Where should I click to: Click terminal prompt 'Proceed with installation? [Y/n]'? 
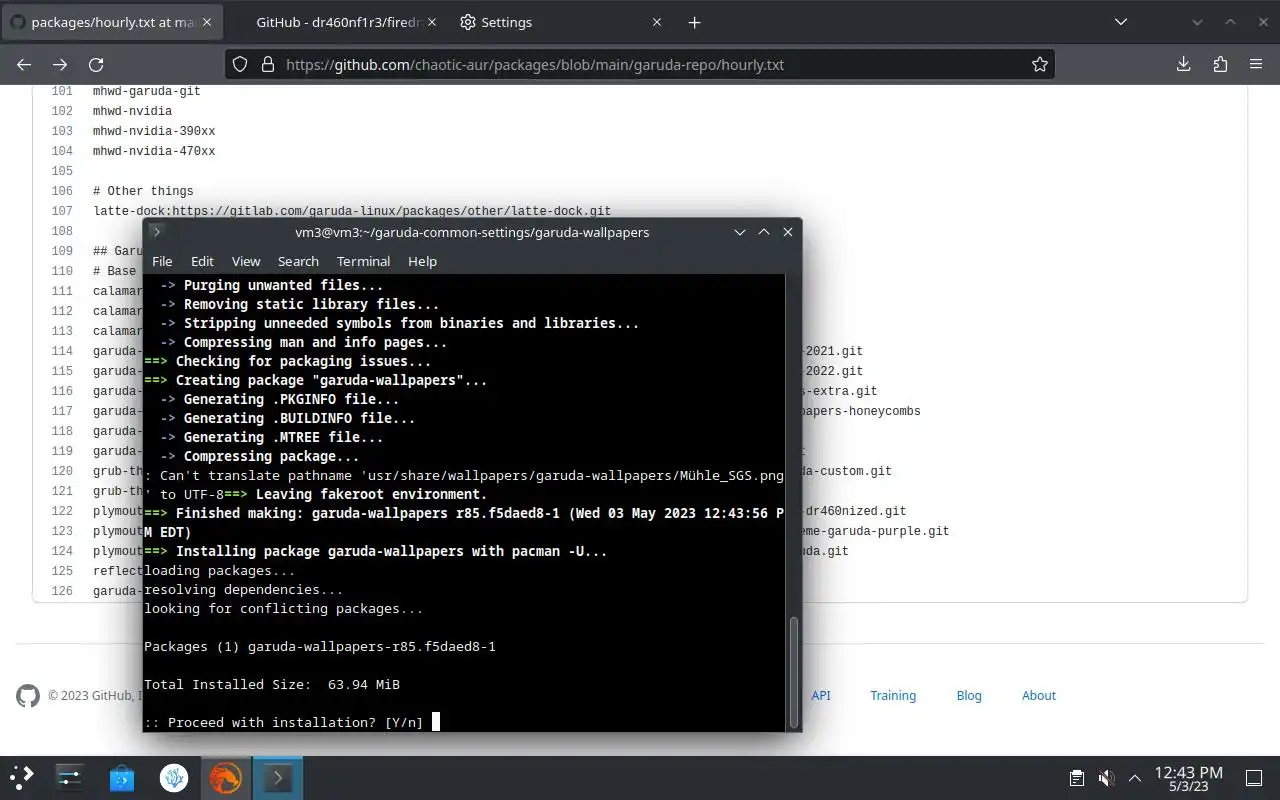tap(283, 722)
